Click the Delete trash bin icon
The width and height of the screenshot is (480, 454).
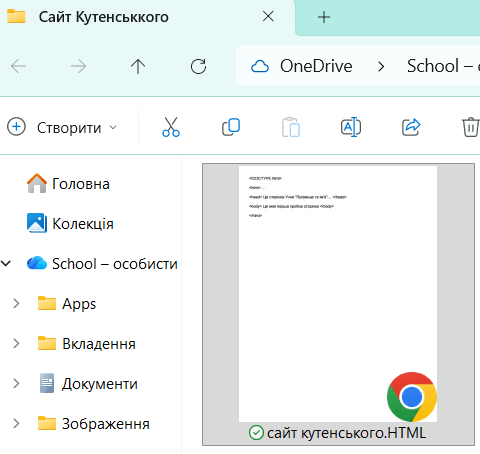pyautogui.click(x=471, y=127)
